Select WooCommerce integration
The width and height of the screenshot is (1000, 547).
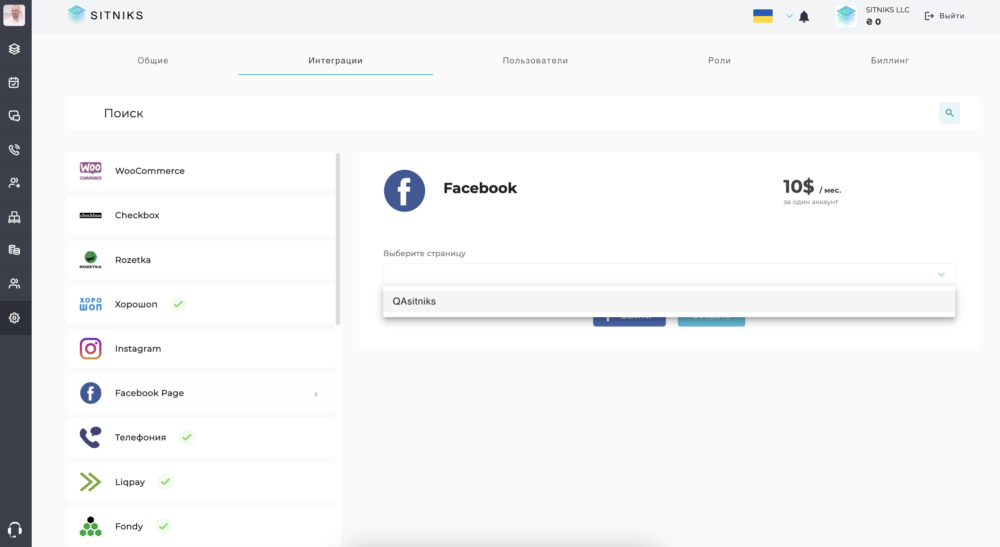(202, 171)
